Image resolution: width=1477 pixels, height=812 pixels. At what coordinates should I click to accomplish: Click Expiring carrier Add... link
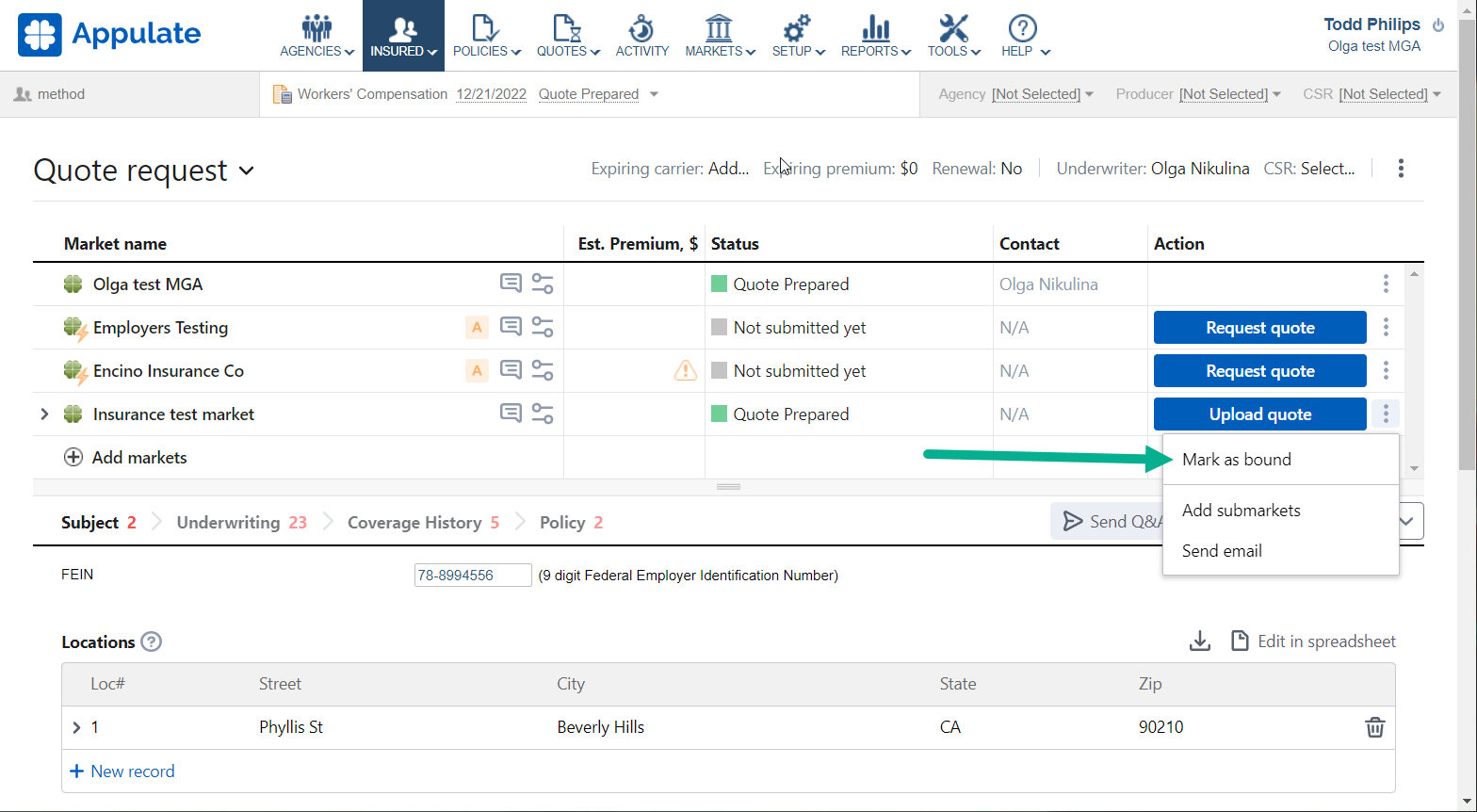[x=729, y=169]
